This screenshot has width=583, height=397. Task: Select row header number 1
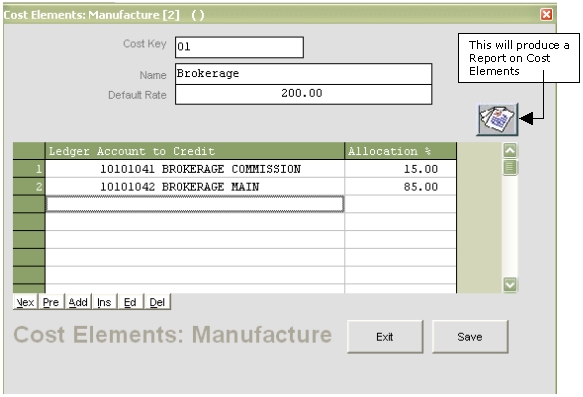coord(29,169)
